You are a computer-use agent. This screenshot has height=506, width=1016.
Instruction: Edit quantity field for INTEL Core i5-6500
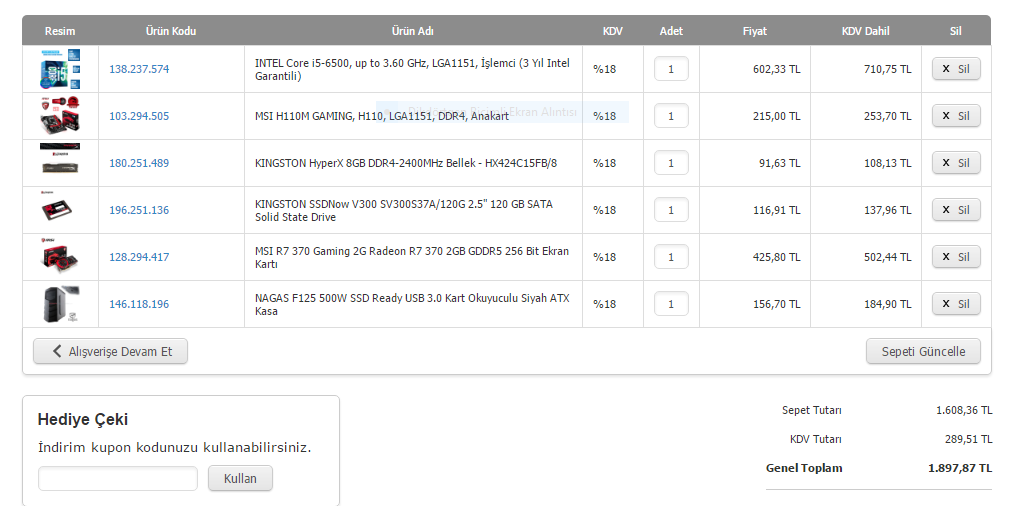[671, 69]
